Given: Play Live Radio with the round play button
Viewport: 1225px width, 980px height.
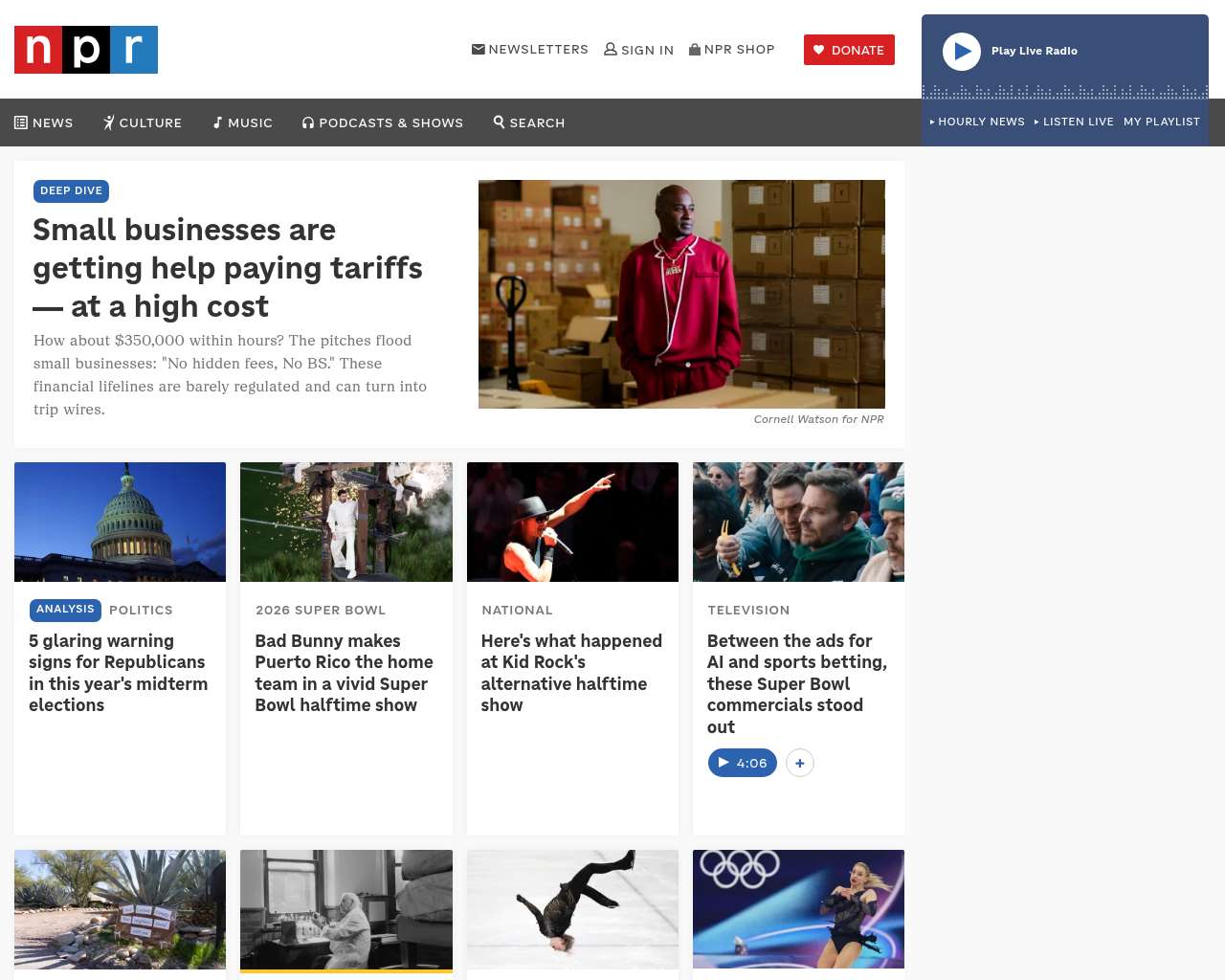Looking at the screenshot, I should click(x=962, y=52).
